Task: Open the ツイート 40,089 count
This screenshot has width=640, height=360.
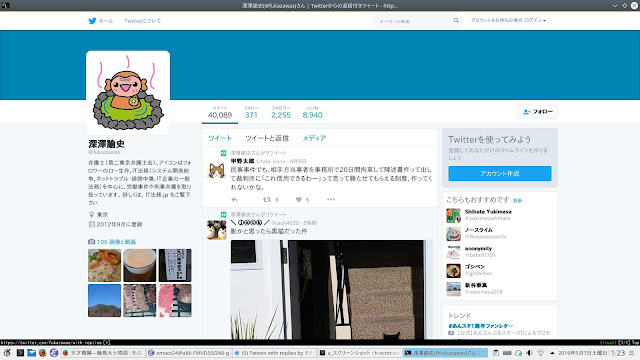Action: coord(220,113)
